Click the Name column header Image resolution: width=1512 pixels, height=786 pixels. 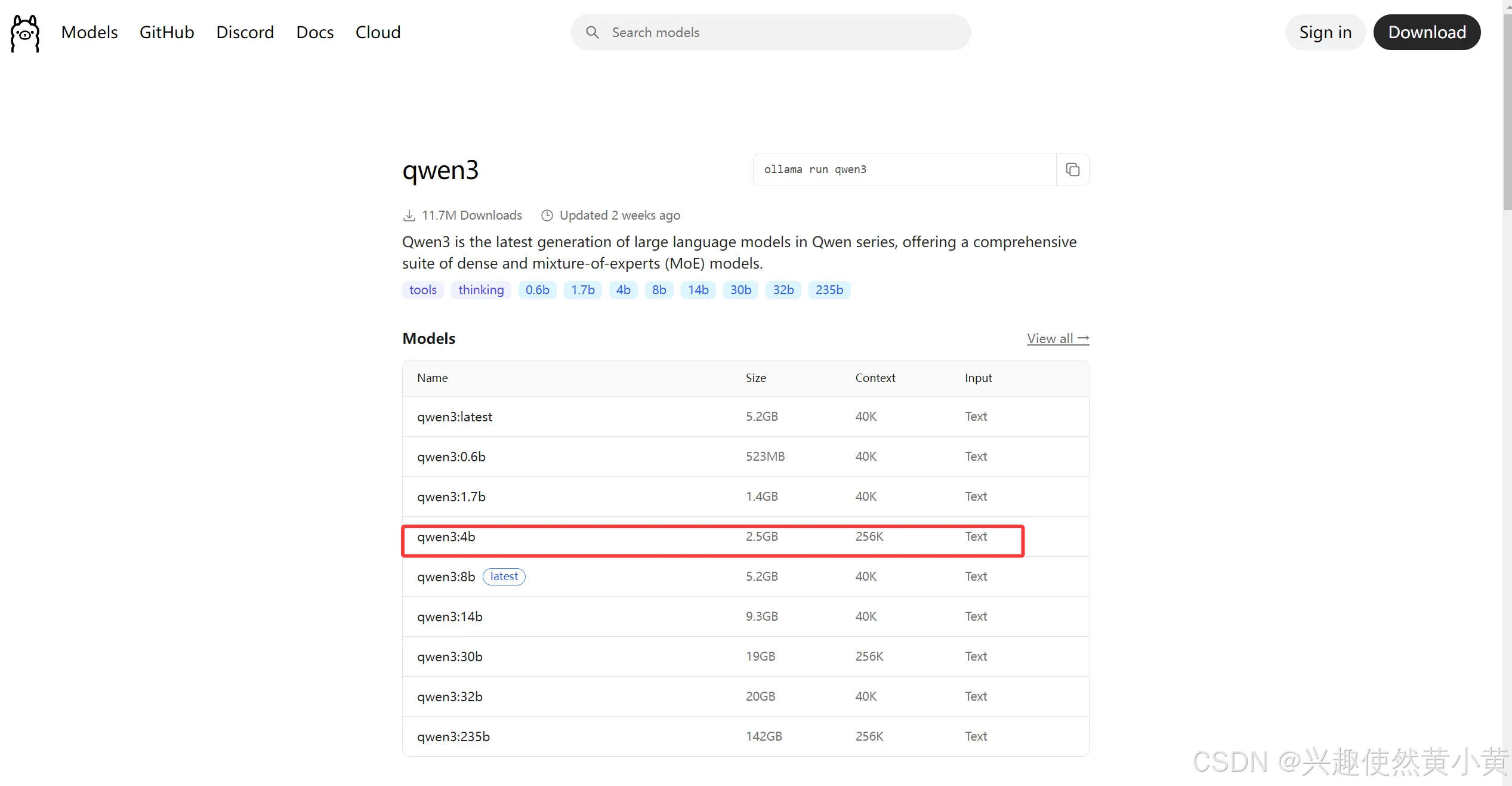tap(432, 378)
